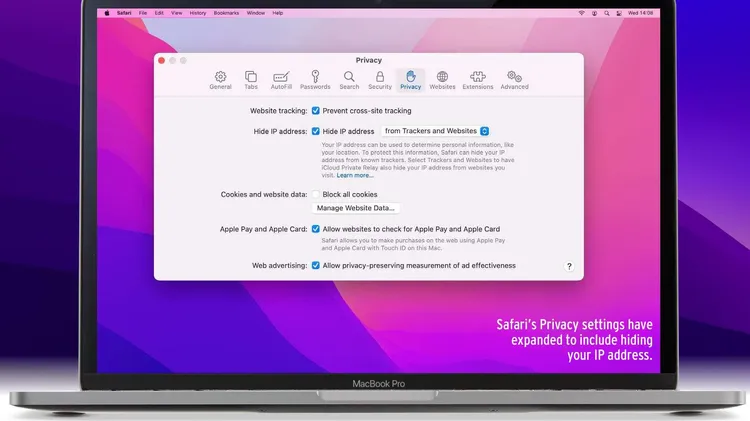The height and width of the screenshot is (421, 750).
Task: Follow the Learn more link
Action: tap(355, 176)
